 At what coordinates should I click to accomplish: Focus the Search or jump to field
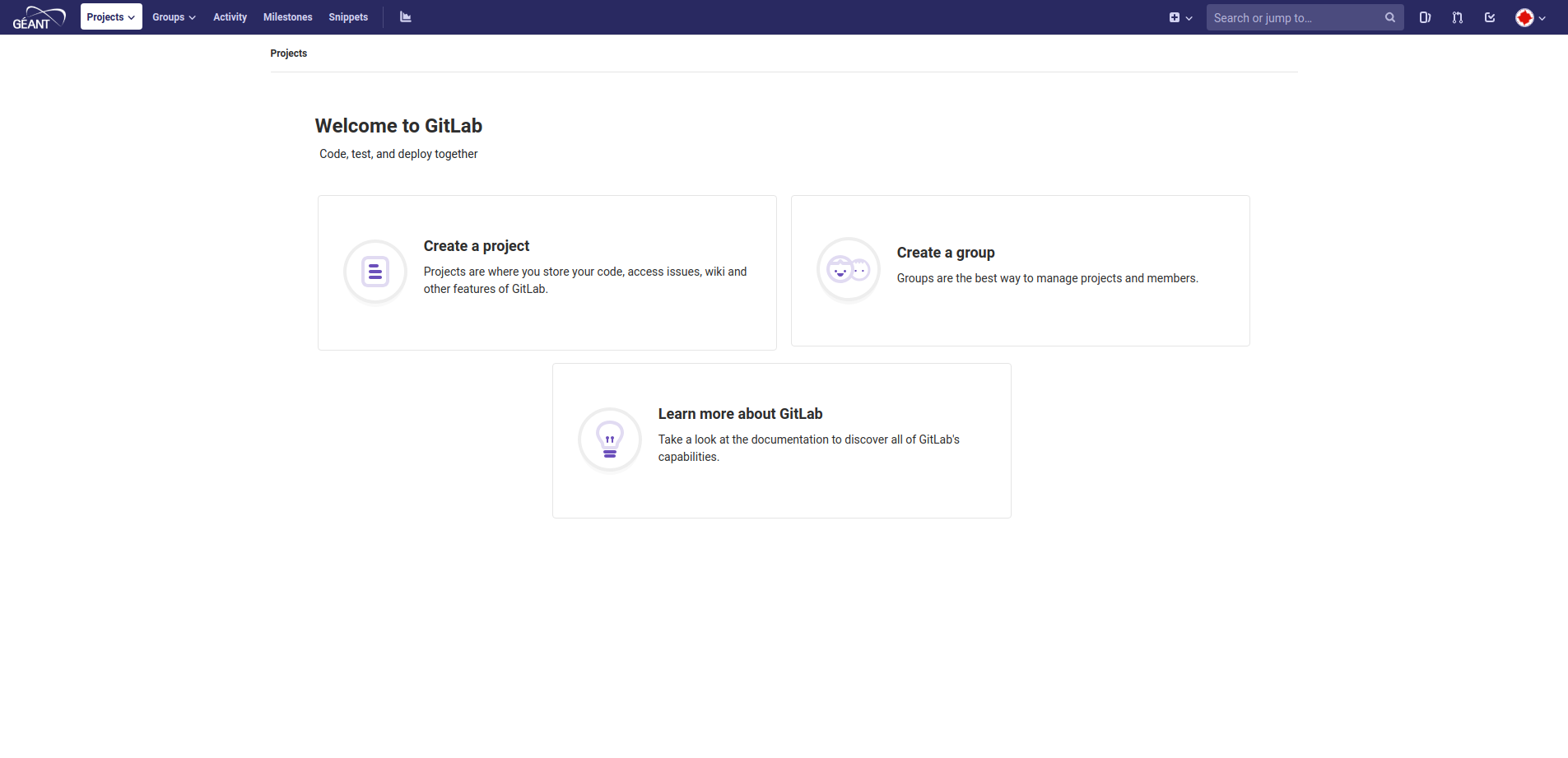[x=1305, y=17]
